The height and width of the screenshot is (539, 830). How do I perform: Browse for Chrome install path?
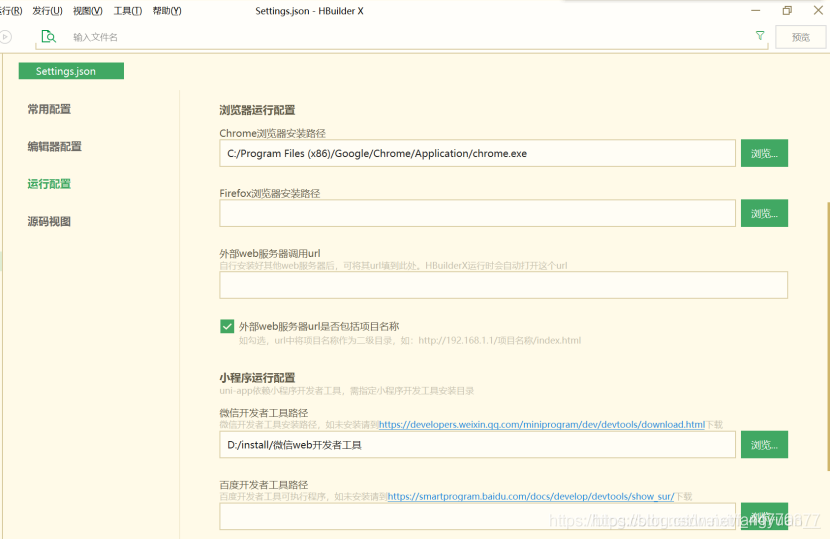(764, 153)
